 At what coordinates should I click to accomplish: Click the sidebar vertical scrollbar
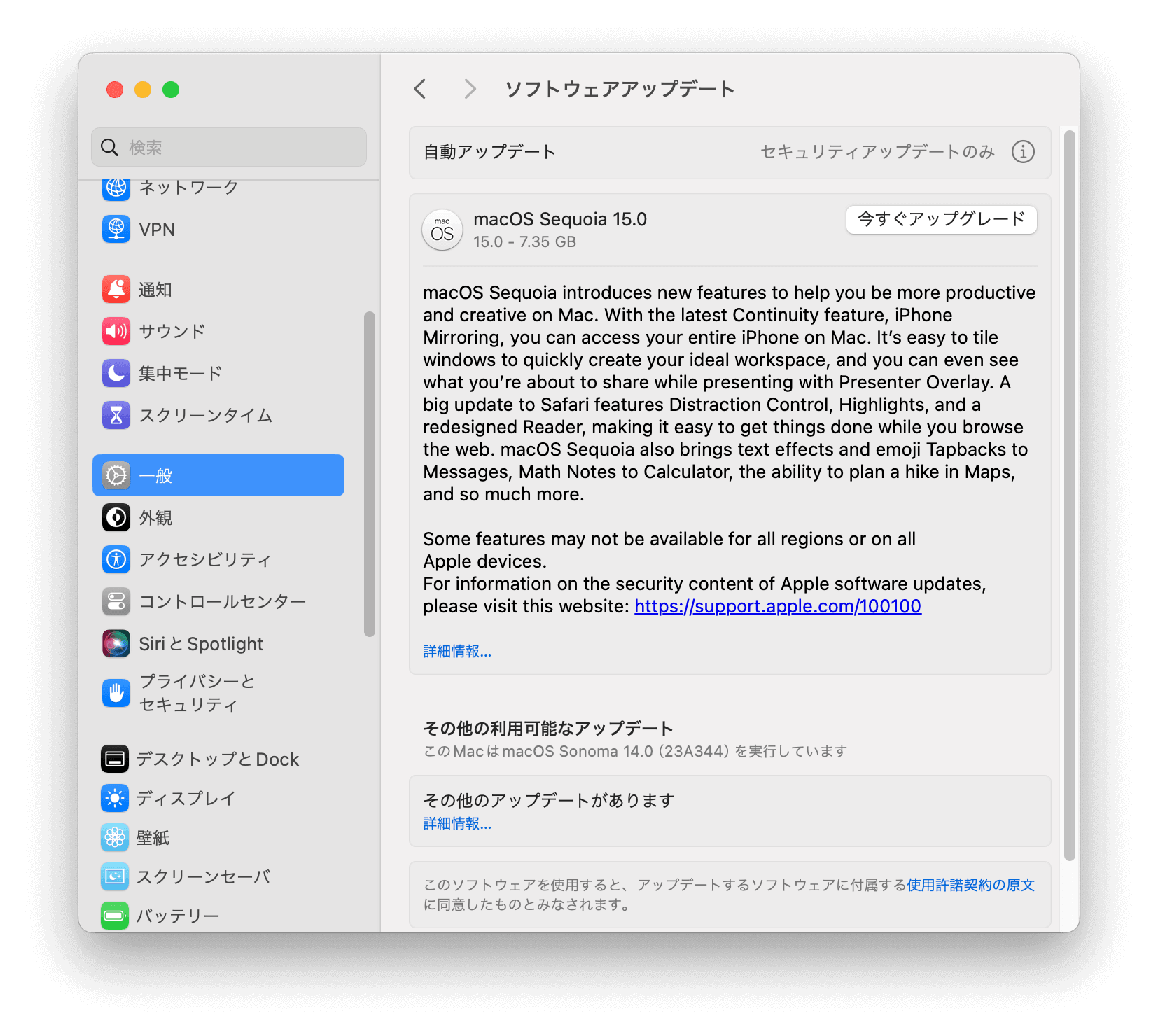coord(370,474)
